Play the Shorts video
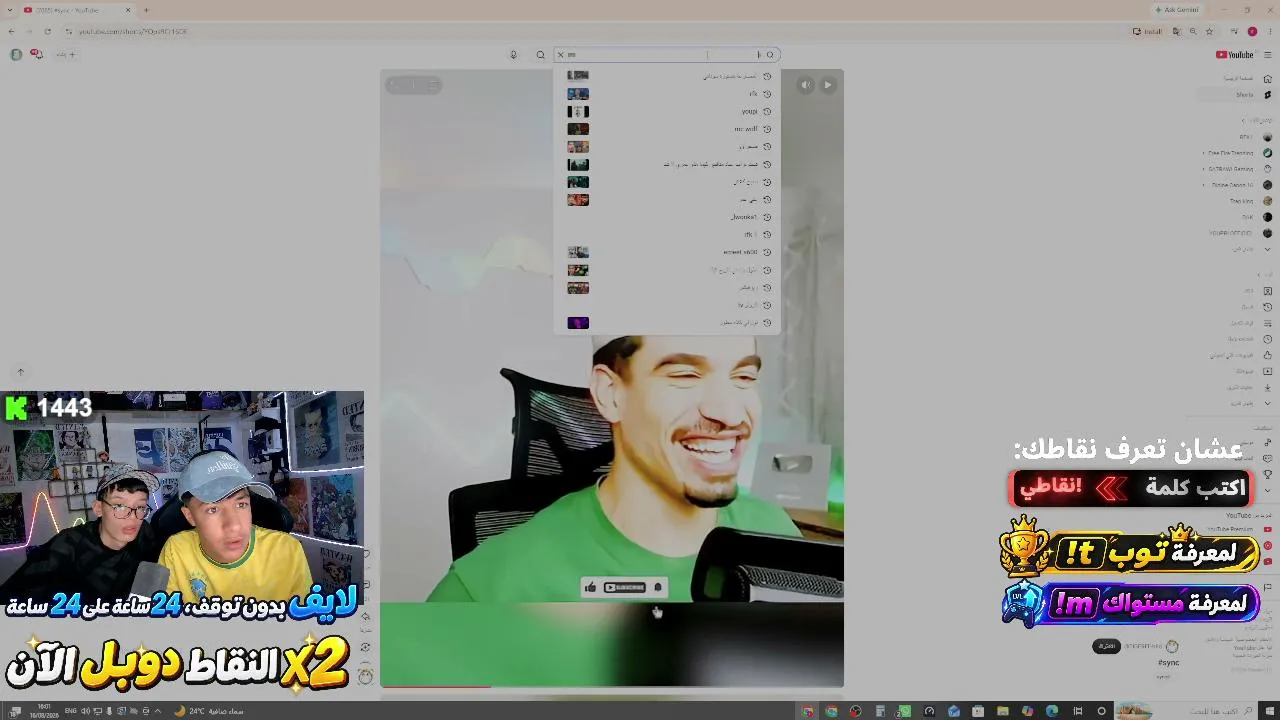Viewport: 1280px width, 720px height. [x=828, y=85]
